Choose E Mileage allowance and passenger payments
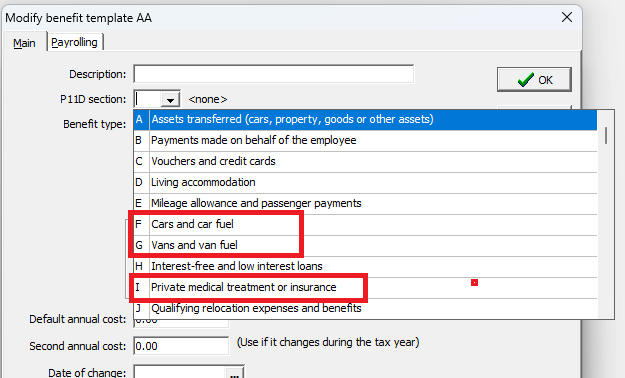The height and width of the screenshot is (378, 625). [365, 203]
